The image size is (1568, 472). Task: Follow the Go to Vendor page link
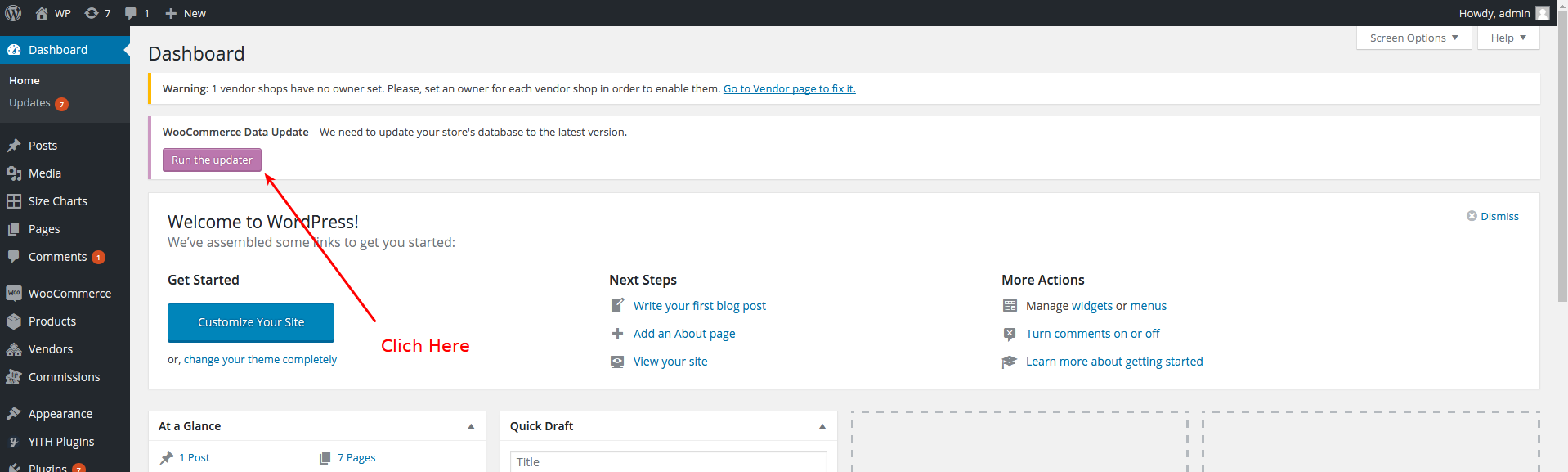point(789,88)
